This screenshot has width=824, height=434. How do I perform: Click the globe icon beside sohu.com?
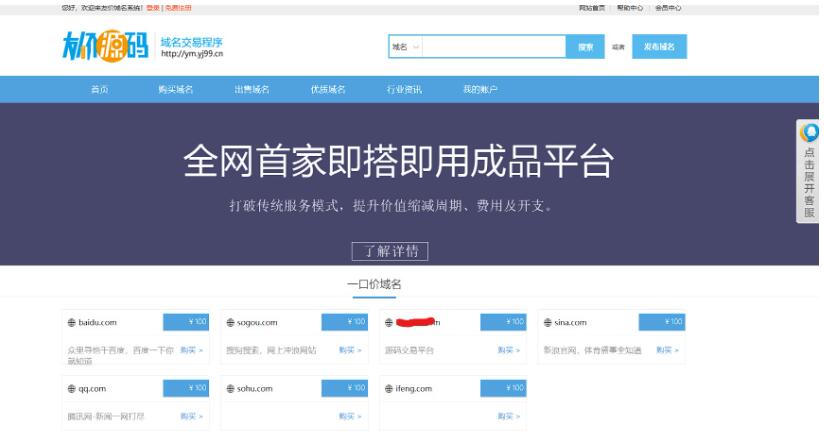pyautogui.click(x=230, y=389)
